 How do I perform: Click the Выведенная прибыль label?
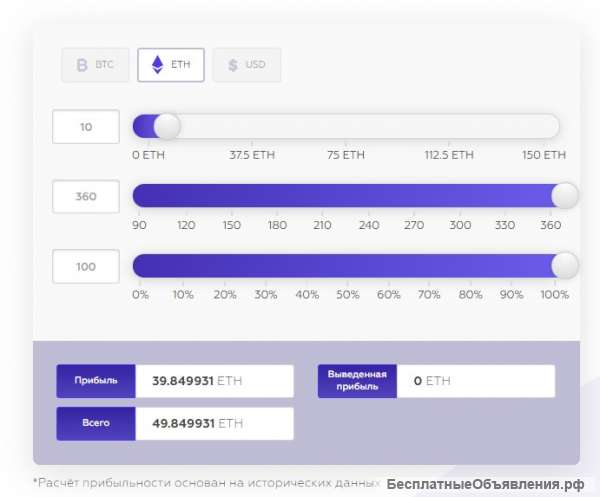(x=357, y=381)
